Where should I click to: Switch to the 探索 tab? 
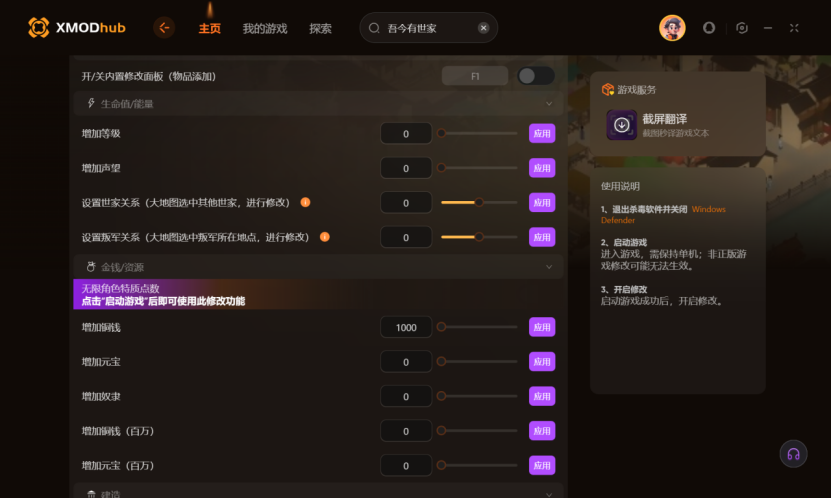click(x=320, y=29)
